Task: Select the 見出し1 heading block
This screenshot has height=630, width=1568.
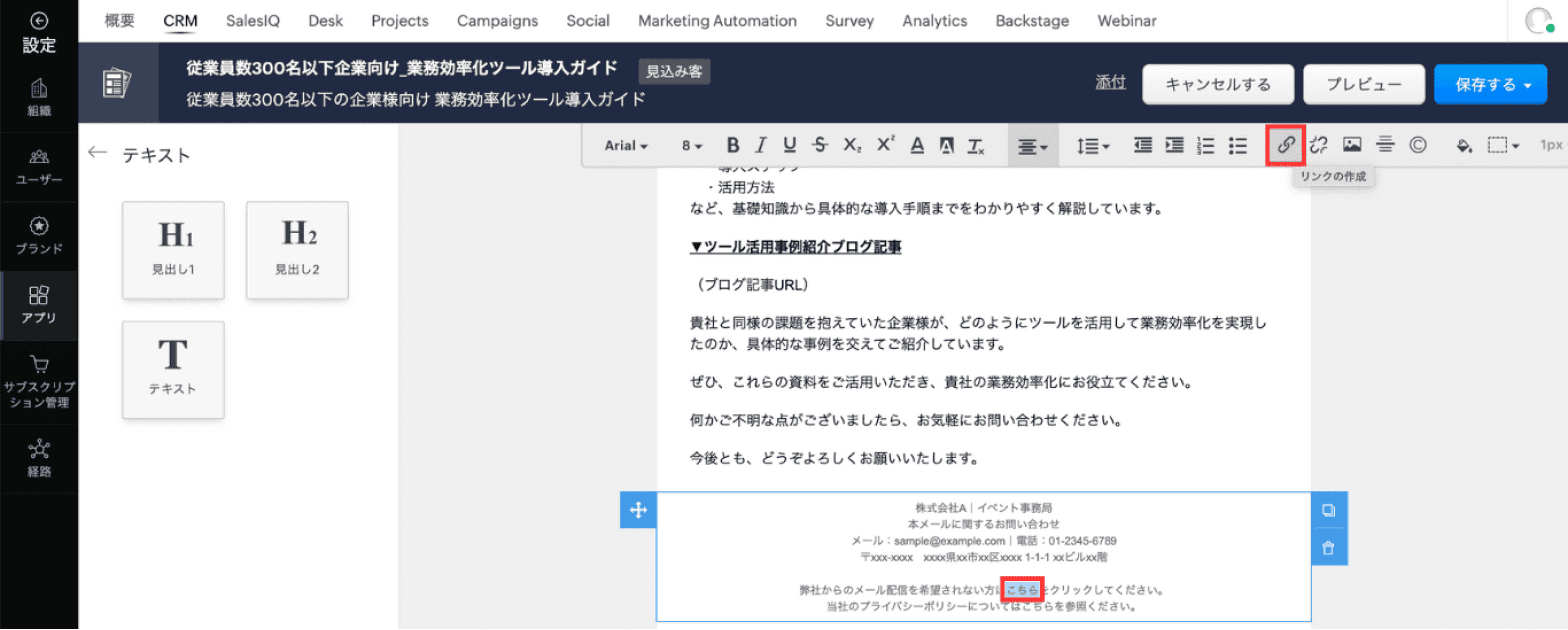Action: coord(173,249)
